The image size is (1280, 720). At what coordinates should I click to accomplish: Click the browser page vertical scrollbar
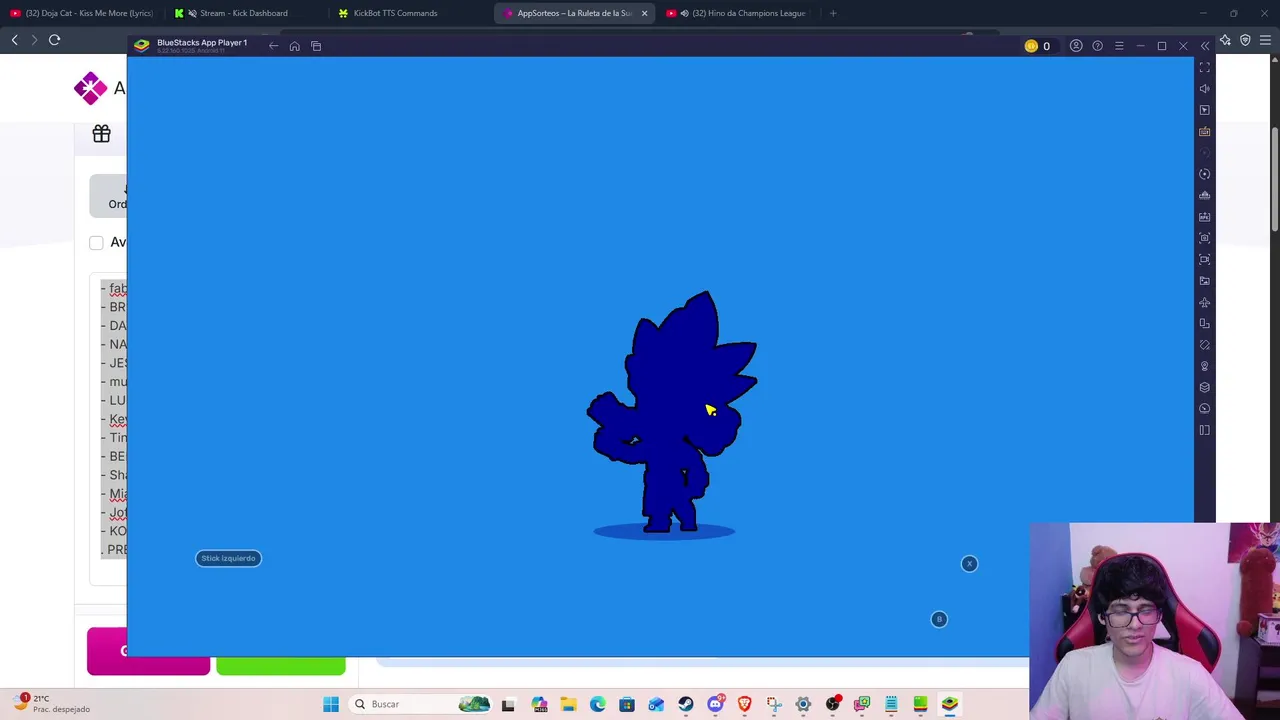coord(1274,180)
